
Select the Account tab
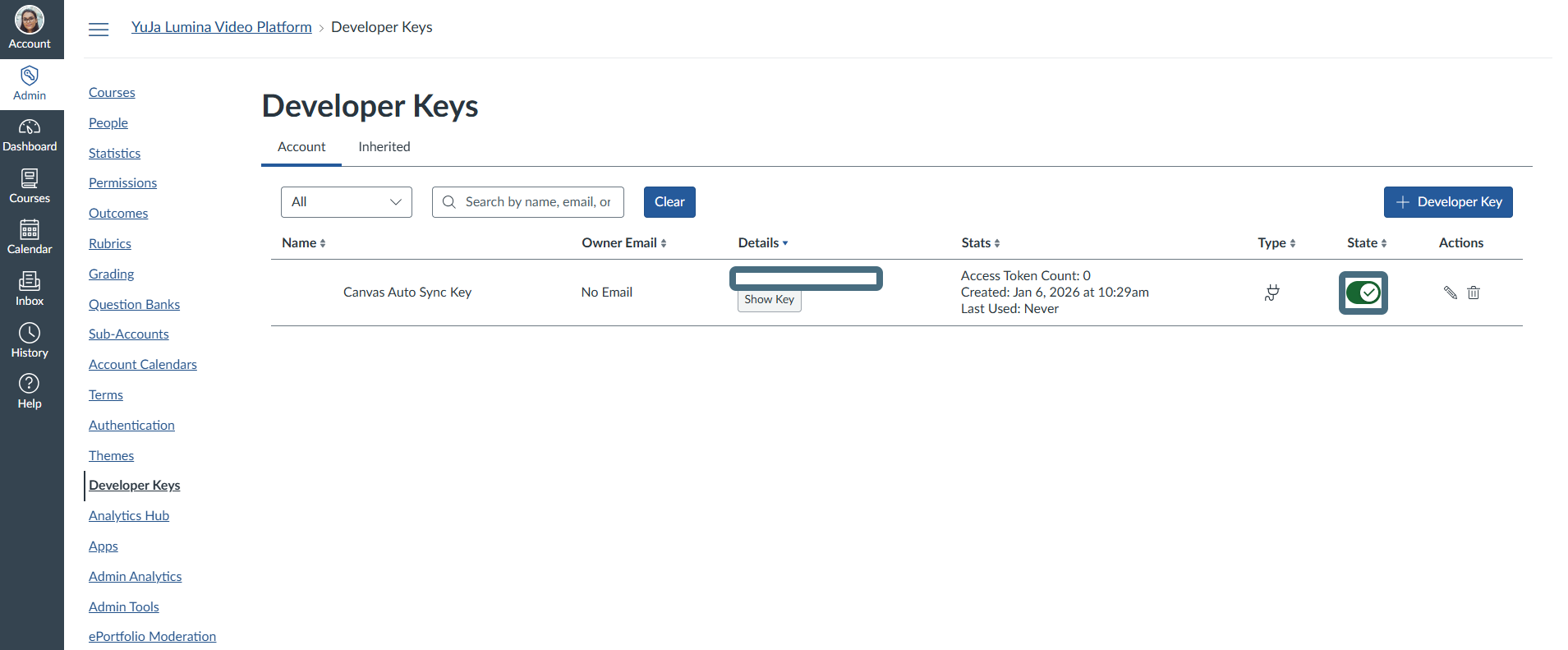click(301, 147)
